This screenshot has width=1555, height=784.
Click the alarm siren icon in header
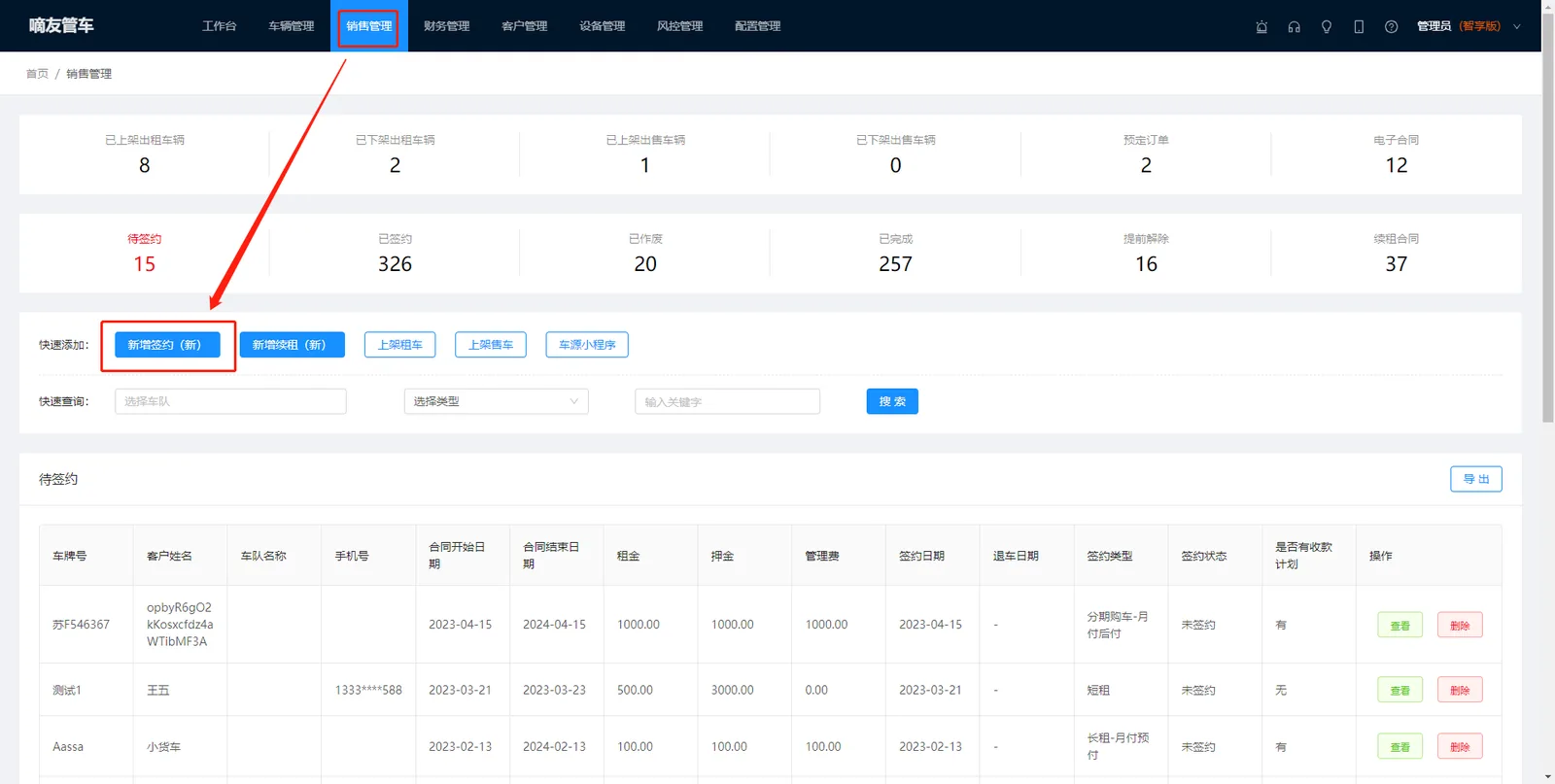tap(1261, 26)
